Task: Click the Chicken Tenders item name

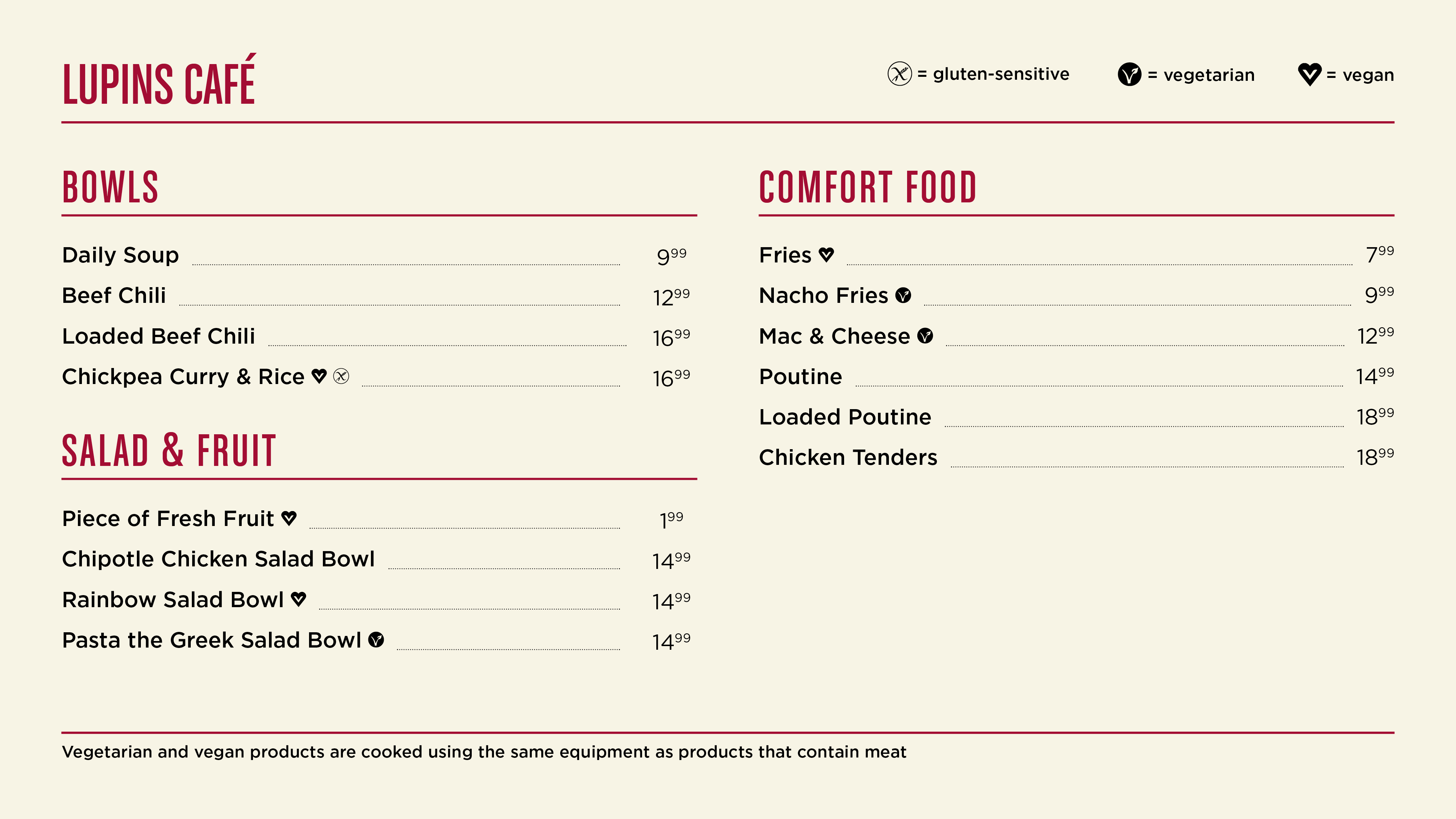Action: click(848, 457)
